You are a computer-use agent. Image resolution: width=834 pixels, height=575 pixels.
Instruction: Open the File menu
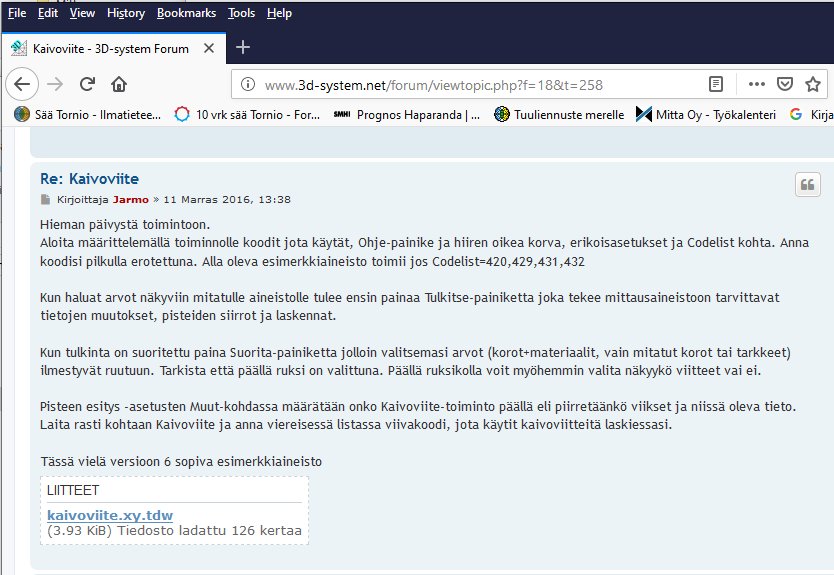pyautogui.click(x=17, y=13)
